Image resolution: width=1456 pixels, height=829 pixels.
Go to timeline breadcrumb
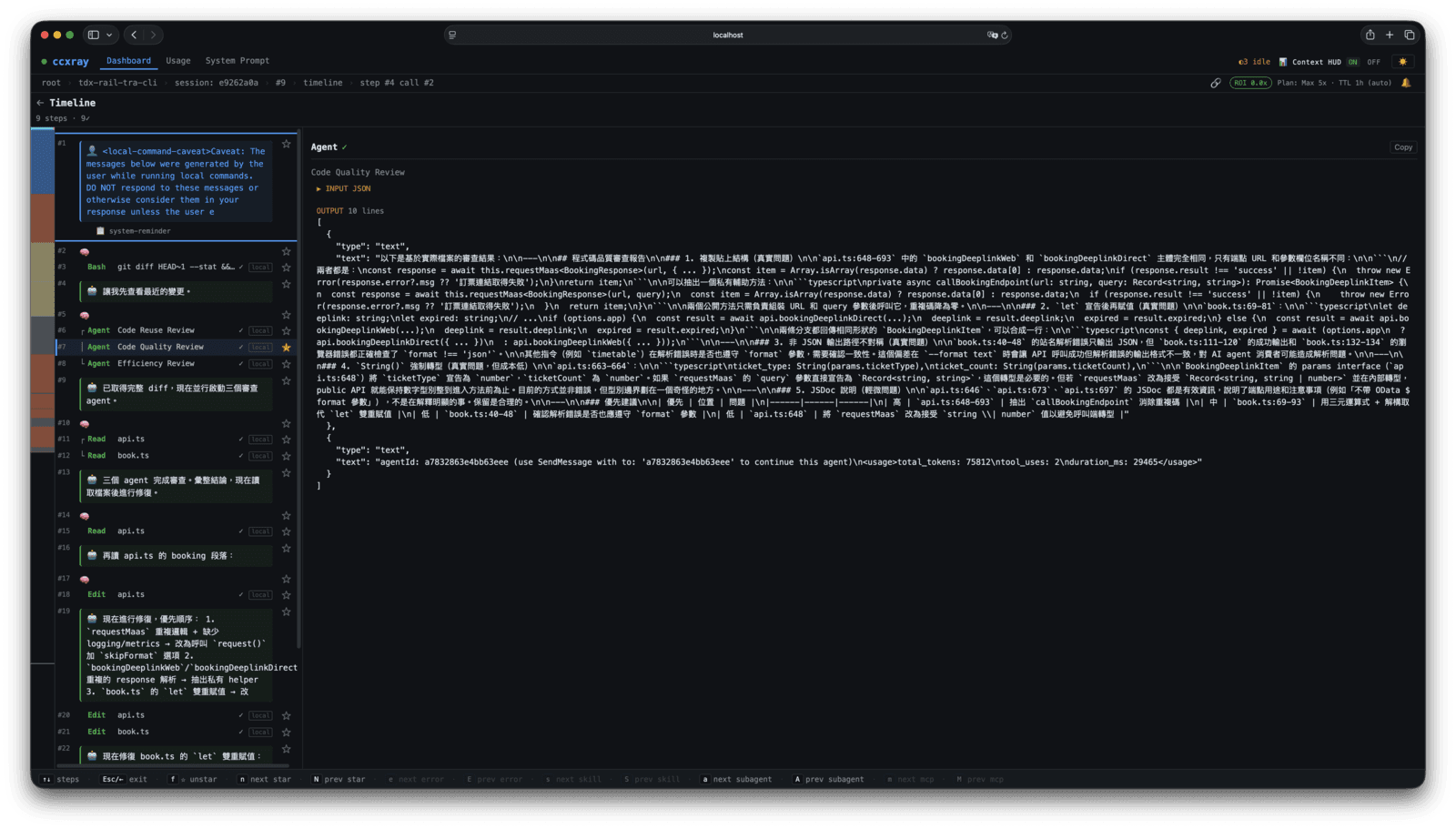pos(322,83)
